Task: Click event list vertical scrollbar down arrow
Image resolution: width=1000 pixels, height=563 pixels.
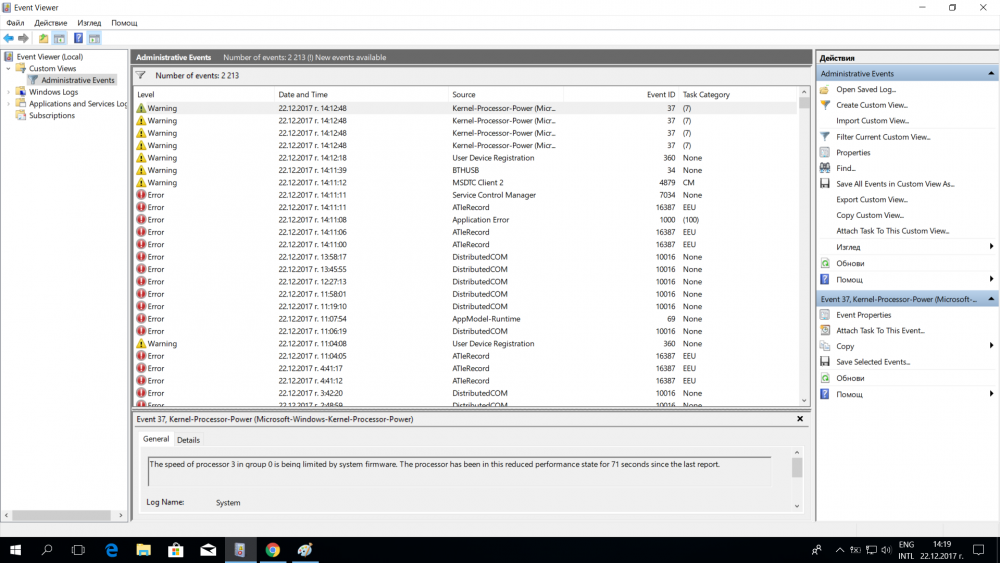Action: coord(804,400)
